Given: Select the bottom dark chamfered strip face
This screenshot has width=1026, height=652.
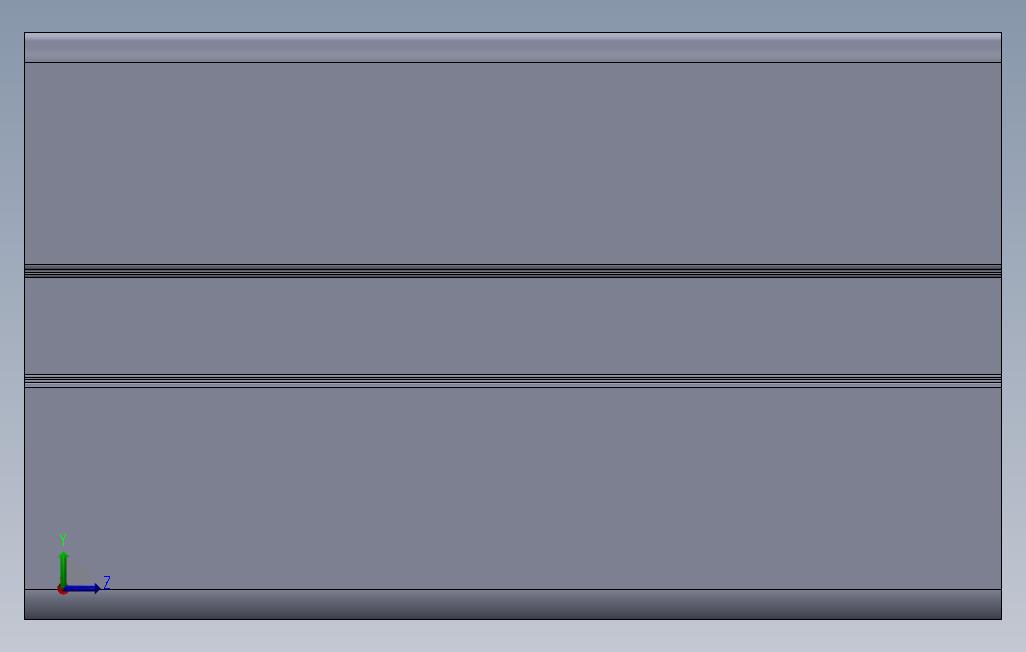Looking at the screenshot, I should tap(513, 604).
